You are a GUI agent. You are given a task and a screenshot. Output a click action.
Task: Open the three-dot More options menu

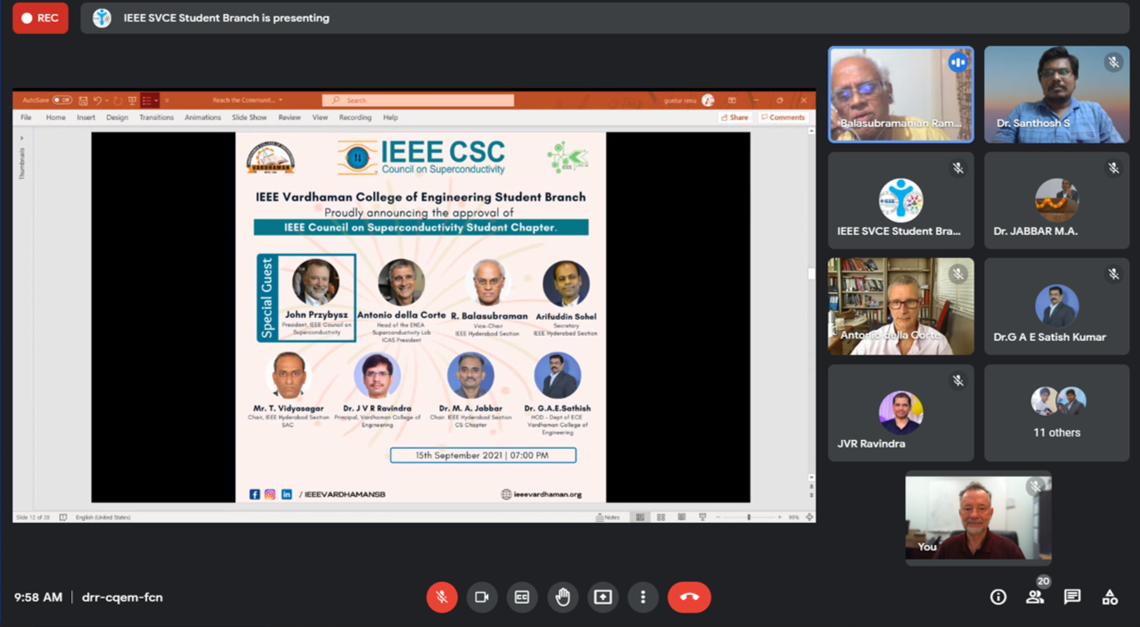[643, 597]
